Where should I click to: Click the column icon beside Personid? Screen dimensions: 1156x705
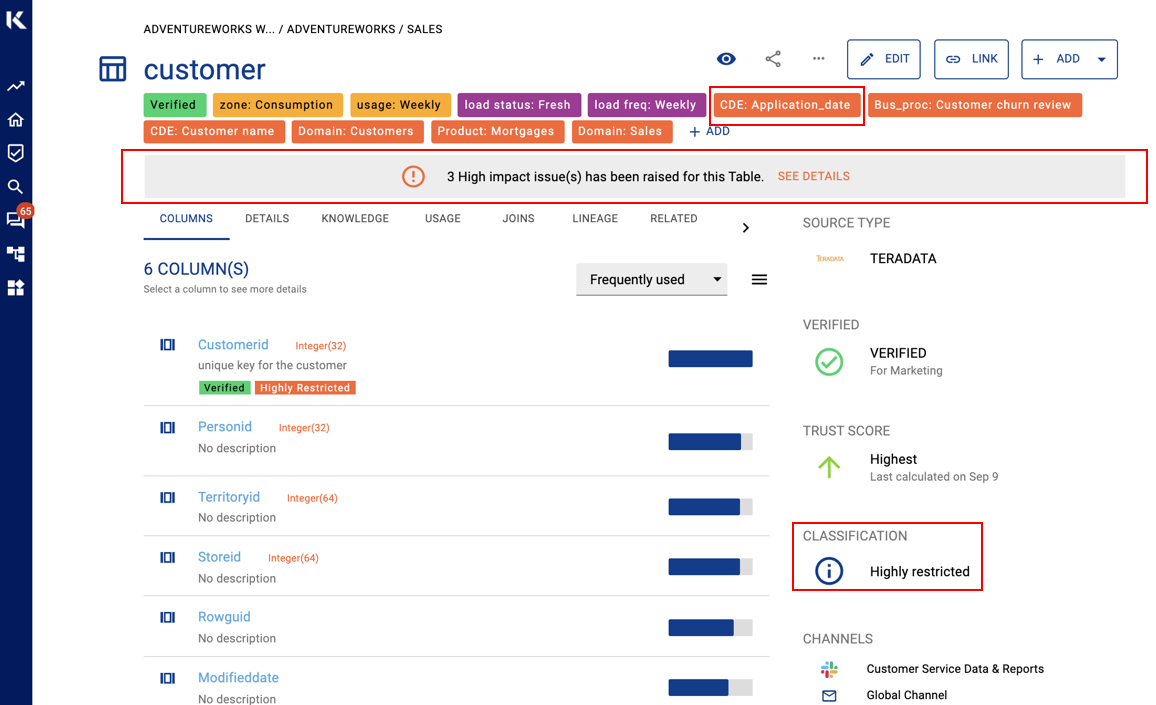click(167, 427)
